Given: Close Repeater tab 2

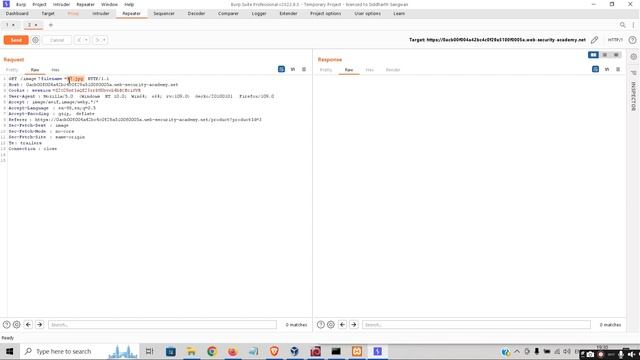Looking at the screenshot, I should click(x=36, y=25).
